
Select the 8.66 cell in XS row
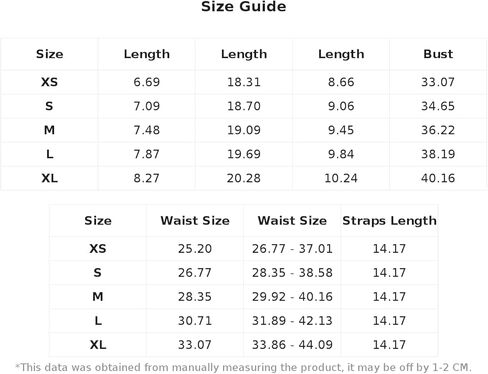341,82
